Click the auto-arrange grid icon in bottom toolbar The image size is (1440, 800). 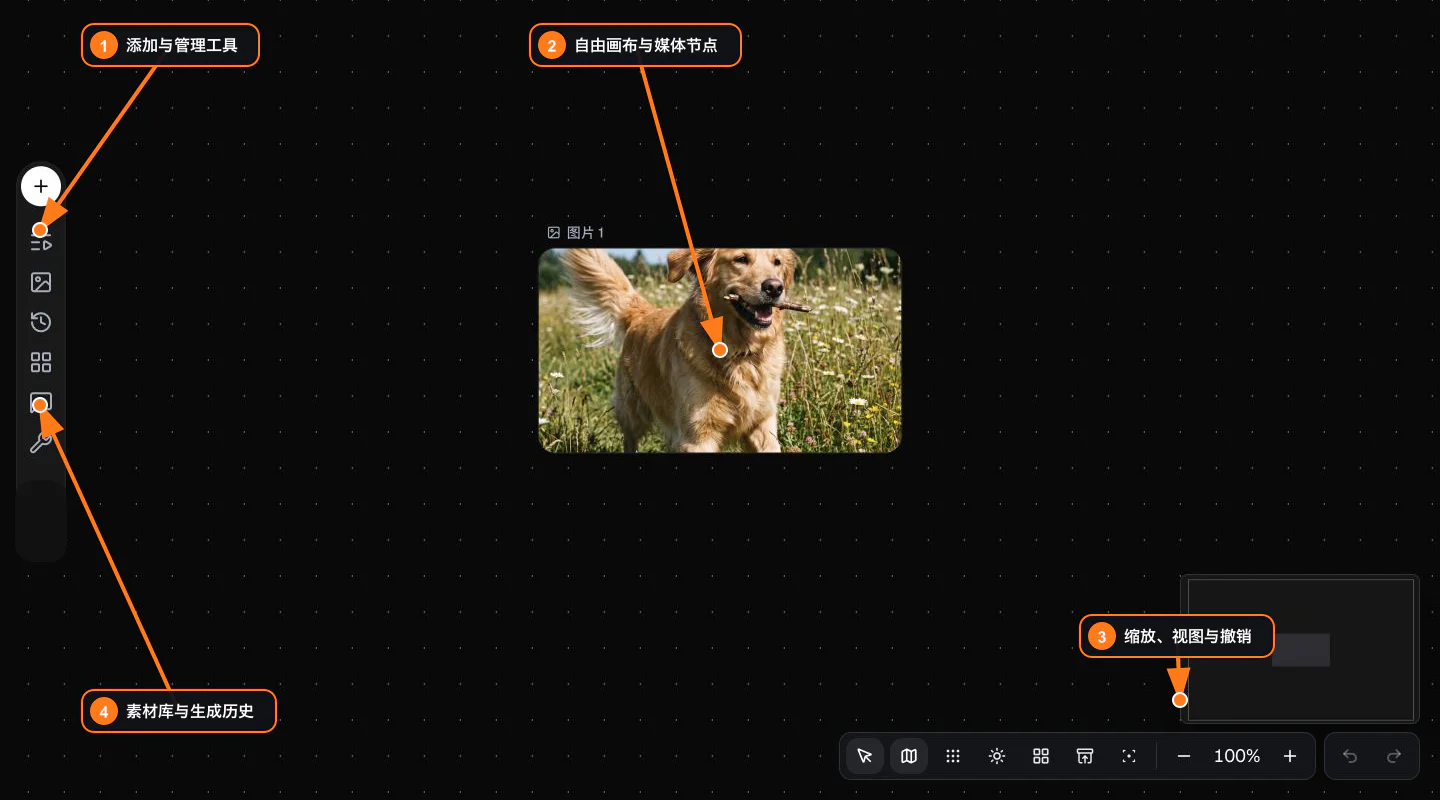(x=1041, y=756)
